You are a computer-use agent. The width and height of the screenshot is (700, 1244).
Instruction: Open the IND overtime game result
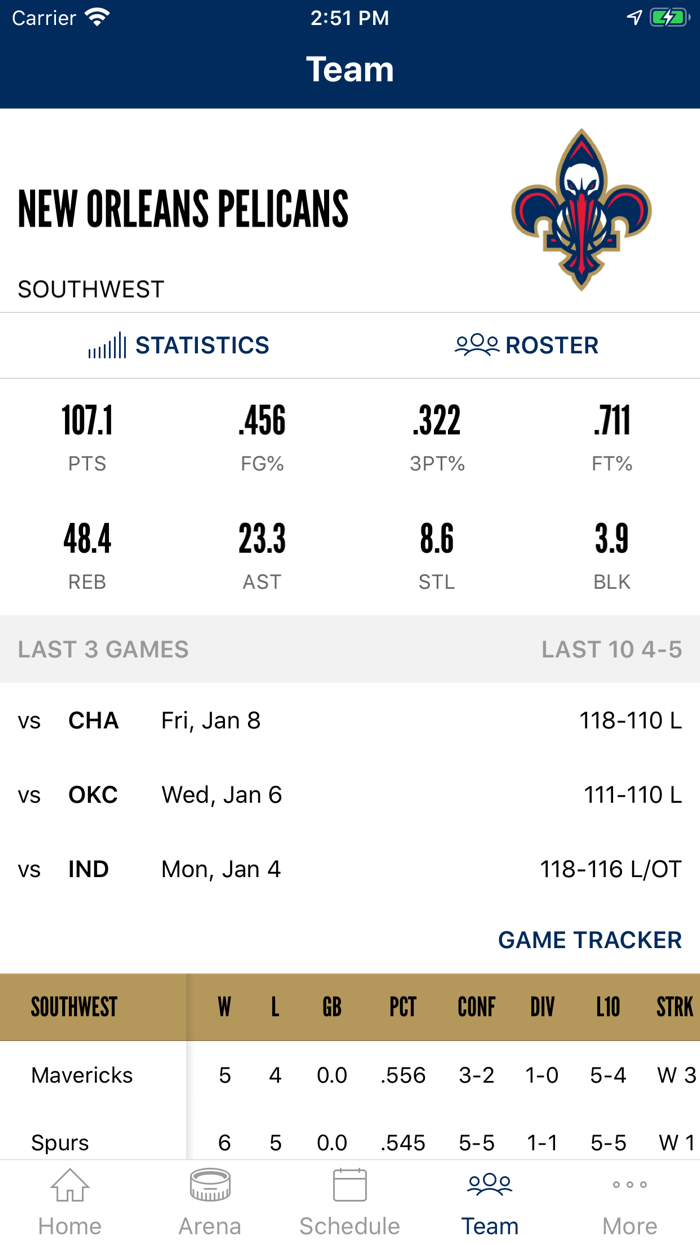350,868
